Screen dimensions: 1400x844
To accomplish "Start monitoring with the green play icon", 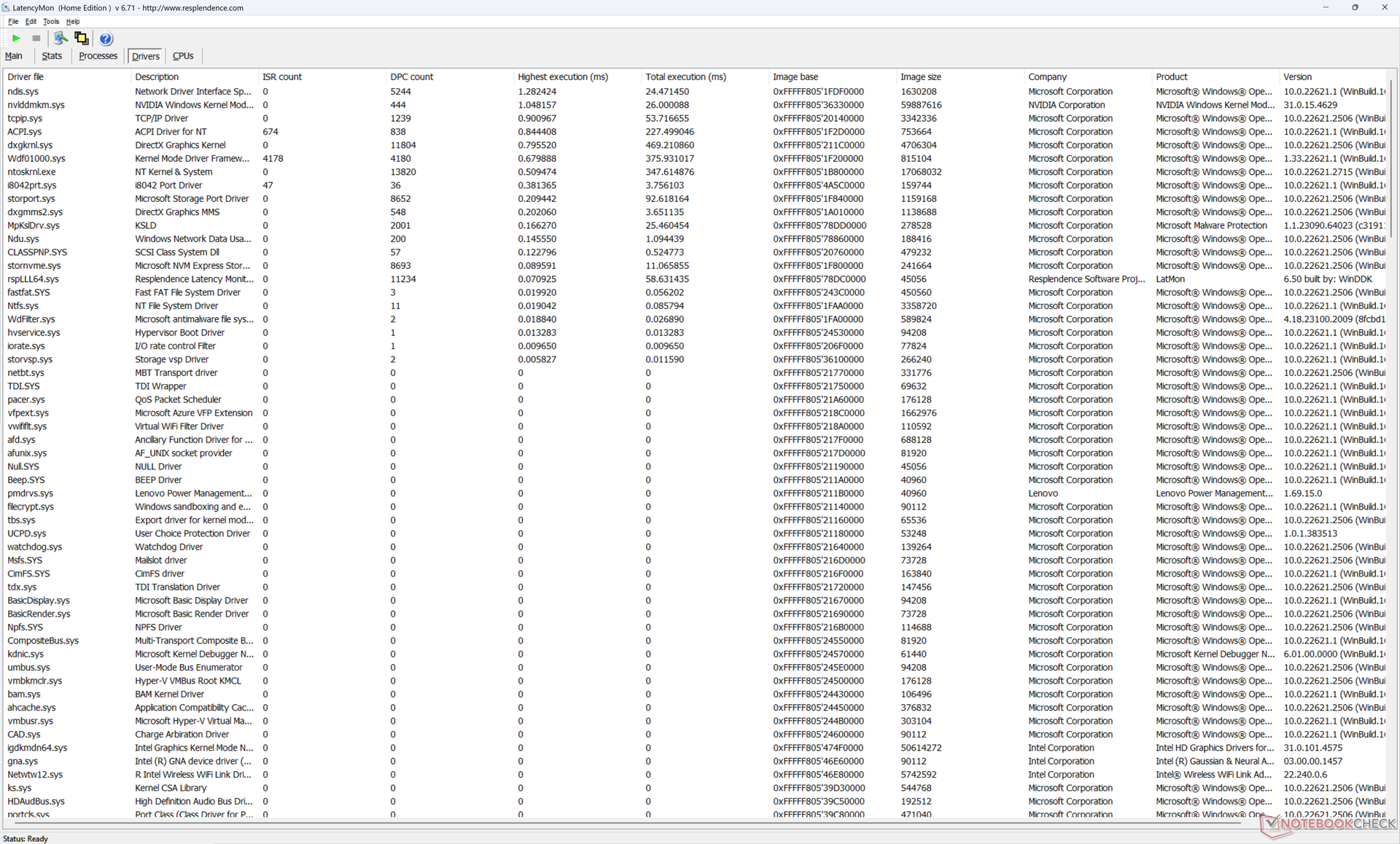I will point(16,38).
